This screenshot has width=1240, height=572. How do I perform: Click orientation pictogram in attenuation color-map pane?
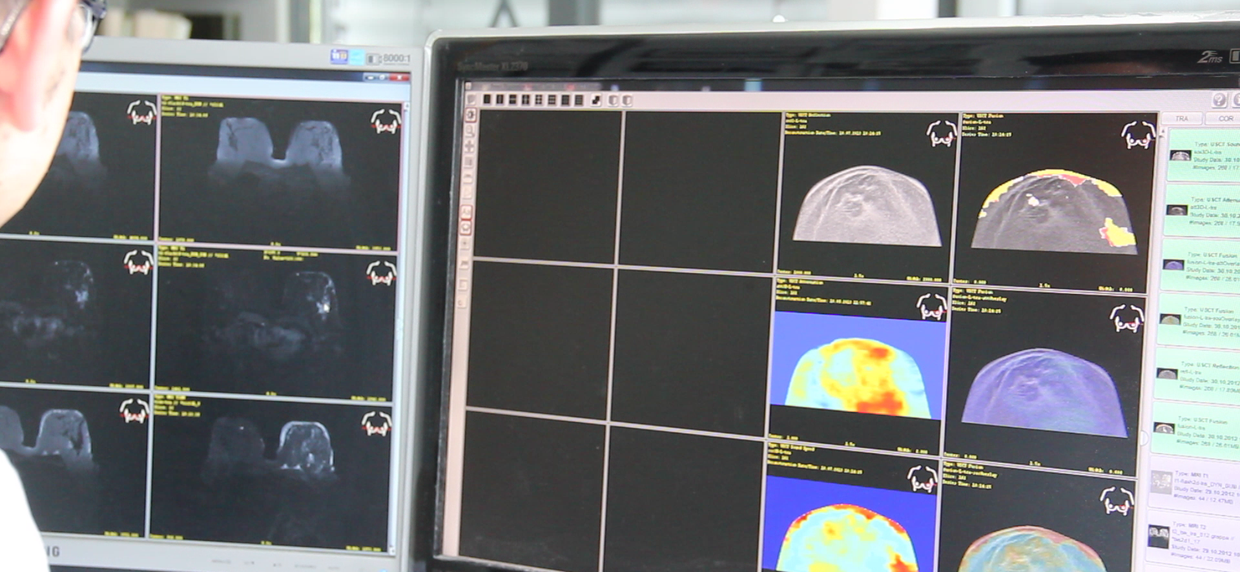(x=932, y=305)
